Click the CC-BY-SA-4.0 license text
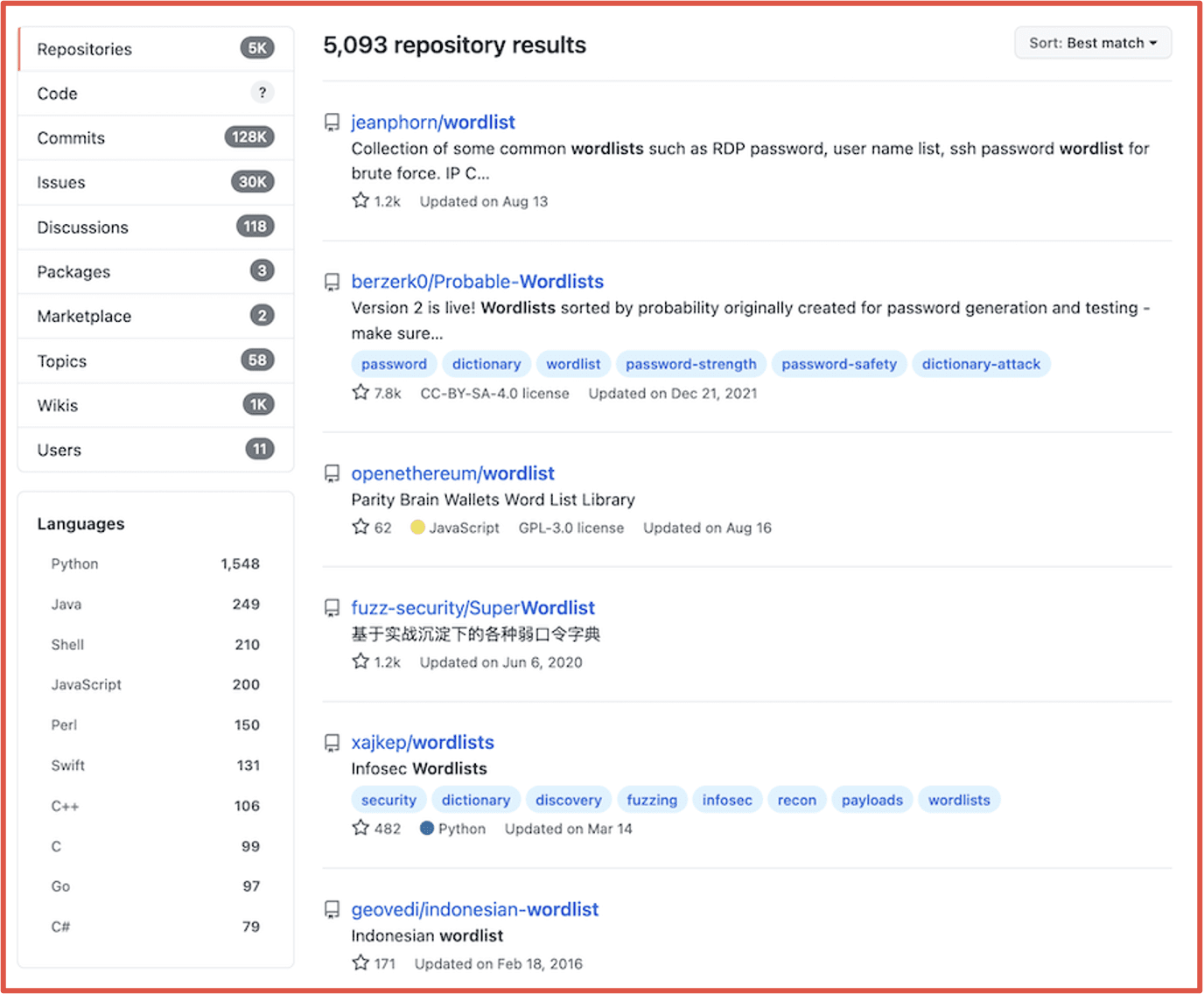 click(x=494, y=394)
